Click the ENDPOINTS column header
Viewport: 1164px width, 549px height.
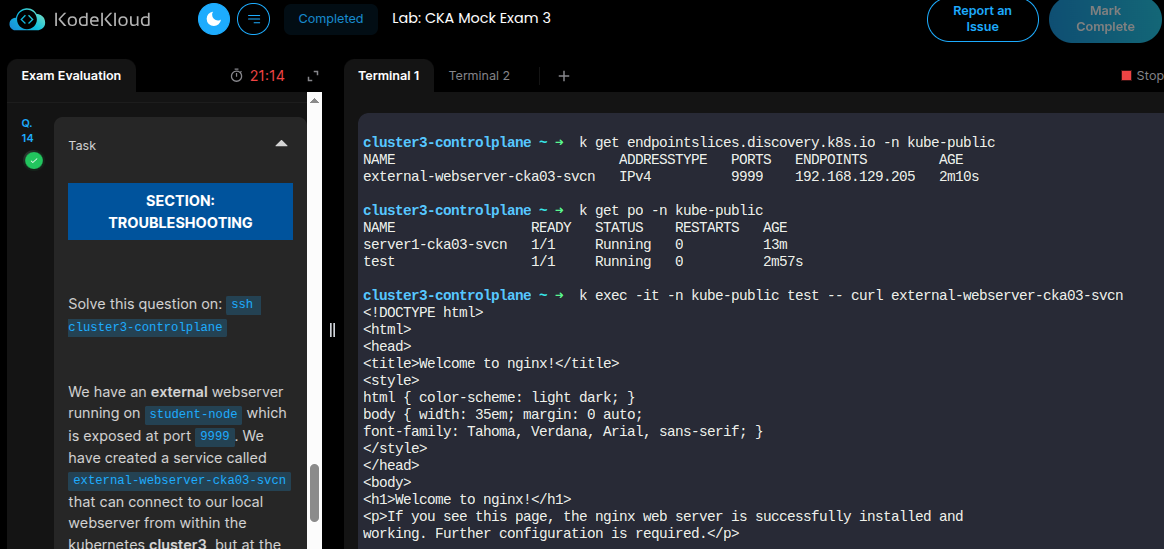[x=831, y=160]
